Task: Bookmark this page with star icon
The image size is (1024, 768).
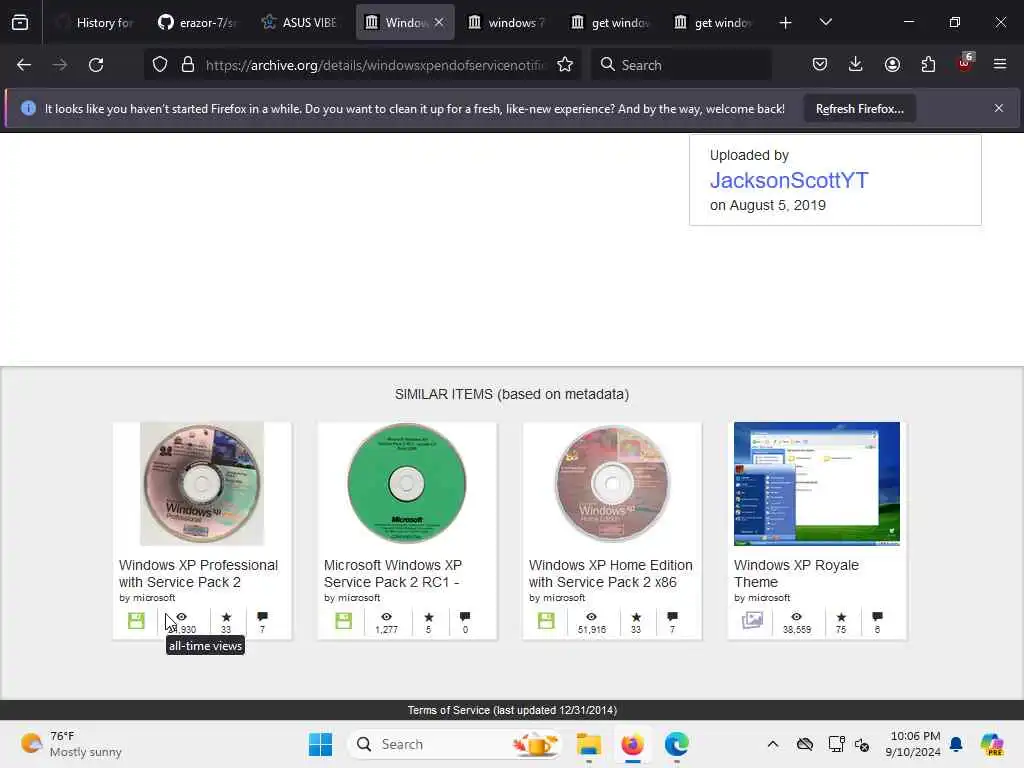Action: [565, 65]
